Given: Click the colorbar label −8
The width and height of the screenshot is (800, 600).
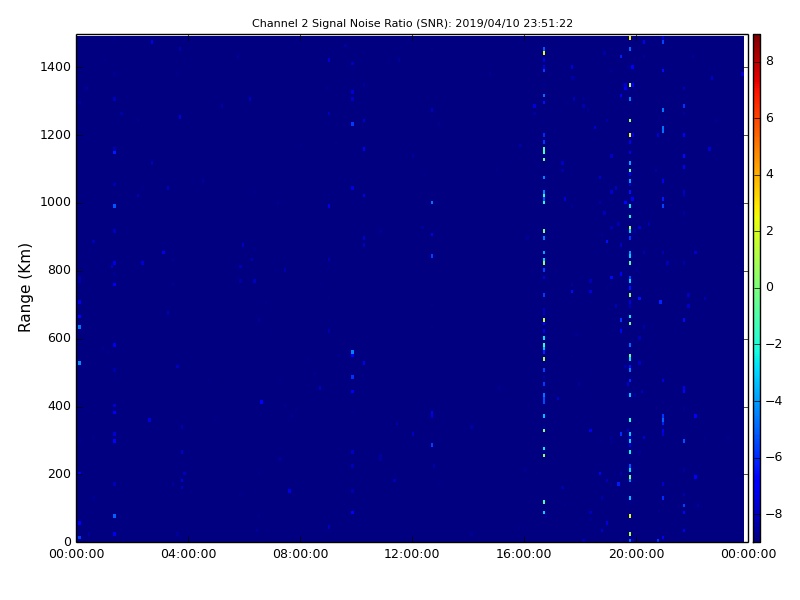Looking at the screenshot, I should pos(774,514).
